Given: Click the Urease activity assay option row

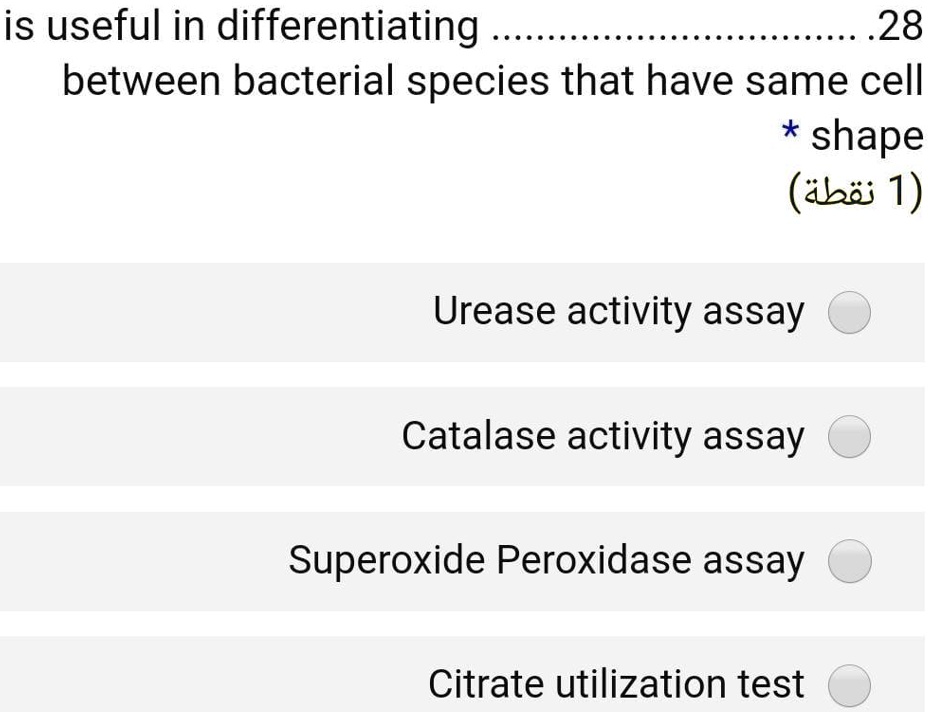Looking at the screenshot, I should (464, 312).
